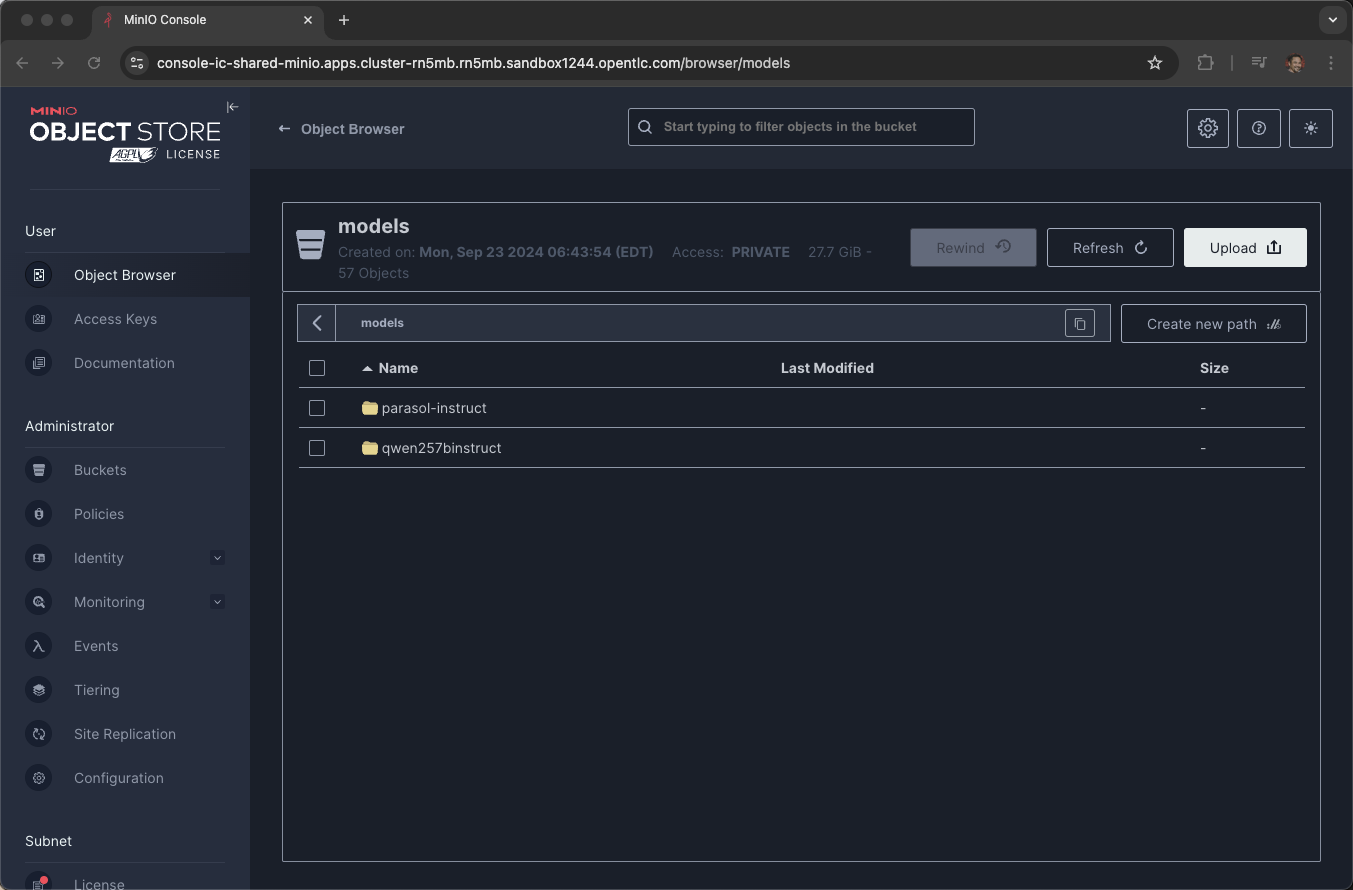The height and width of the screenshot is (890, 1353).
Task: Click the Create new path button
Action: tap(1213, 324)
